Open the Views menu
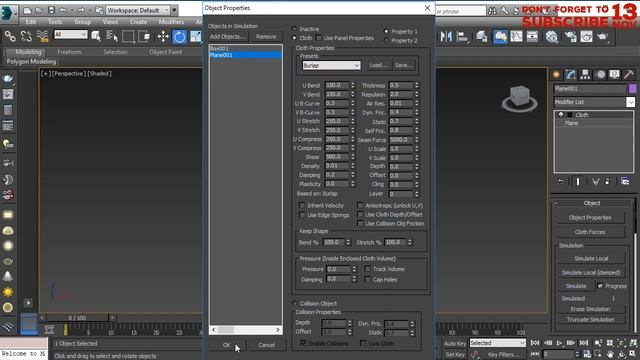Image resolution: width=640 pixels, height=360 pixels. coord(110,22)
